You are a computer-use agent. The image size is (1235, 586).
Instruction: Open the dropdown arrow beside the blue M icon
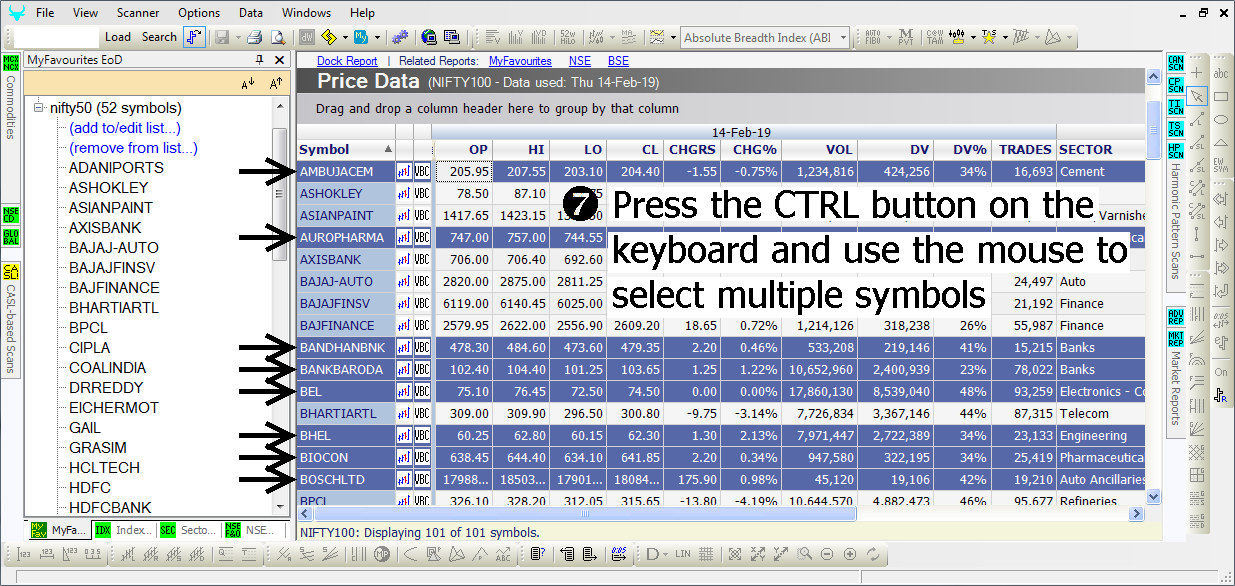tap(376, 37)
